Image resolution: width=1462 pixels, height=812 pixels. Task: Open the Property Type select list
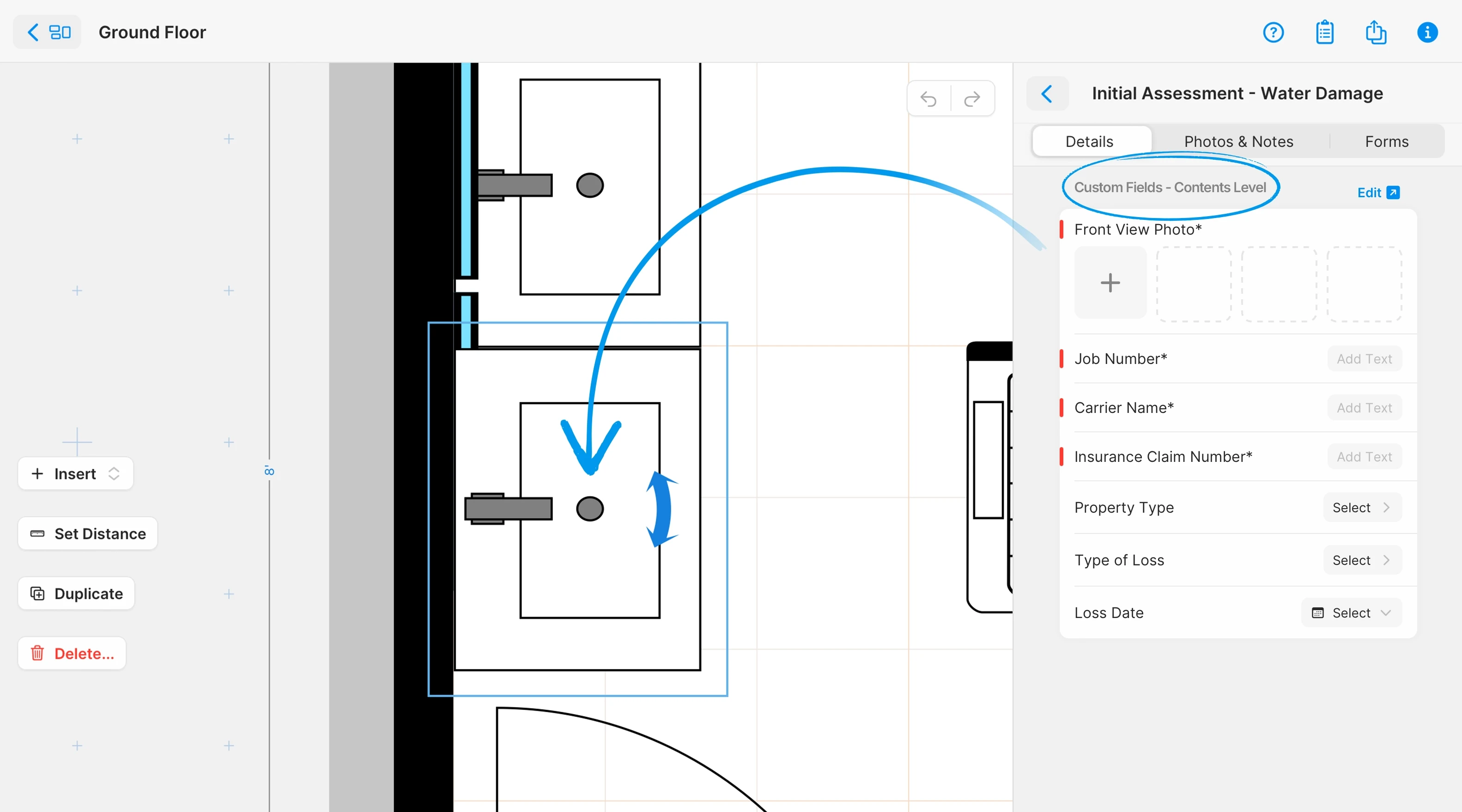pos(1362,507)
